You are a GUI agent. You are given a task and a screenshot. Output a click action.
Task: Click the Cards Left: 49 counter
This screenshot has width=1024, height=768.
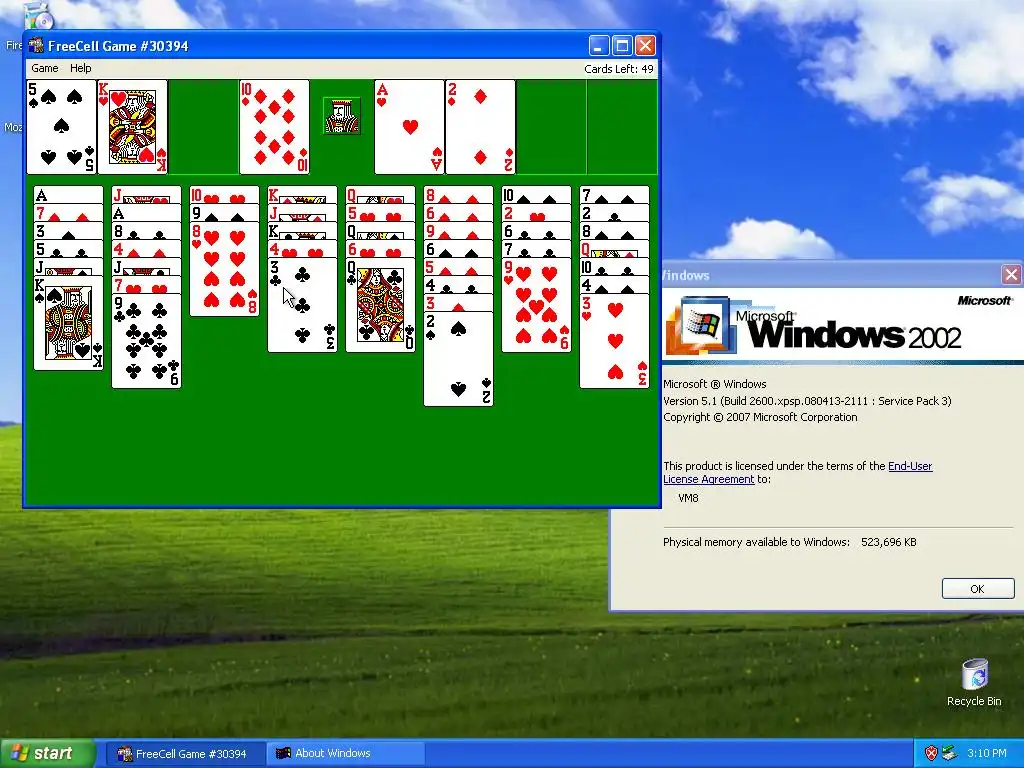click(x=618, y=69)
